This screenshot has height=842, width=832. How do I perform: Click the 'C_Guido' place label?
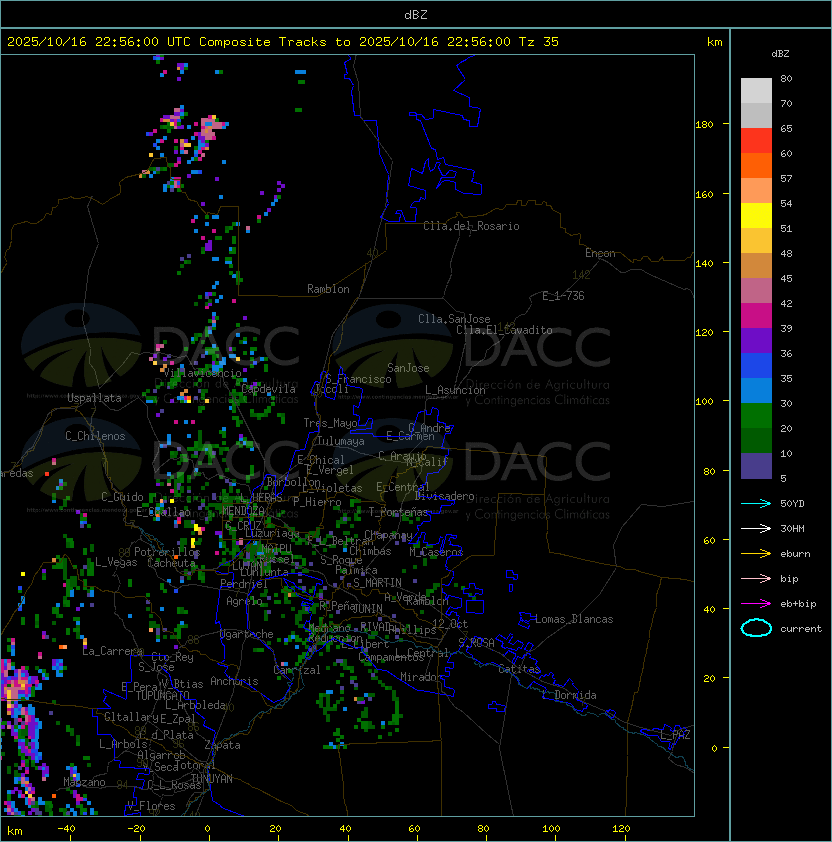pos(122,497)
